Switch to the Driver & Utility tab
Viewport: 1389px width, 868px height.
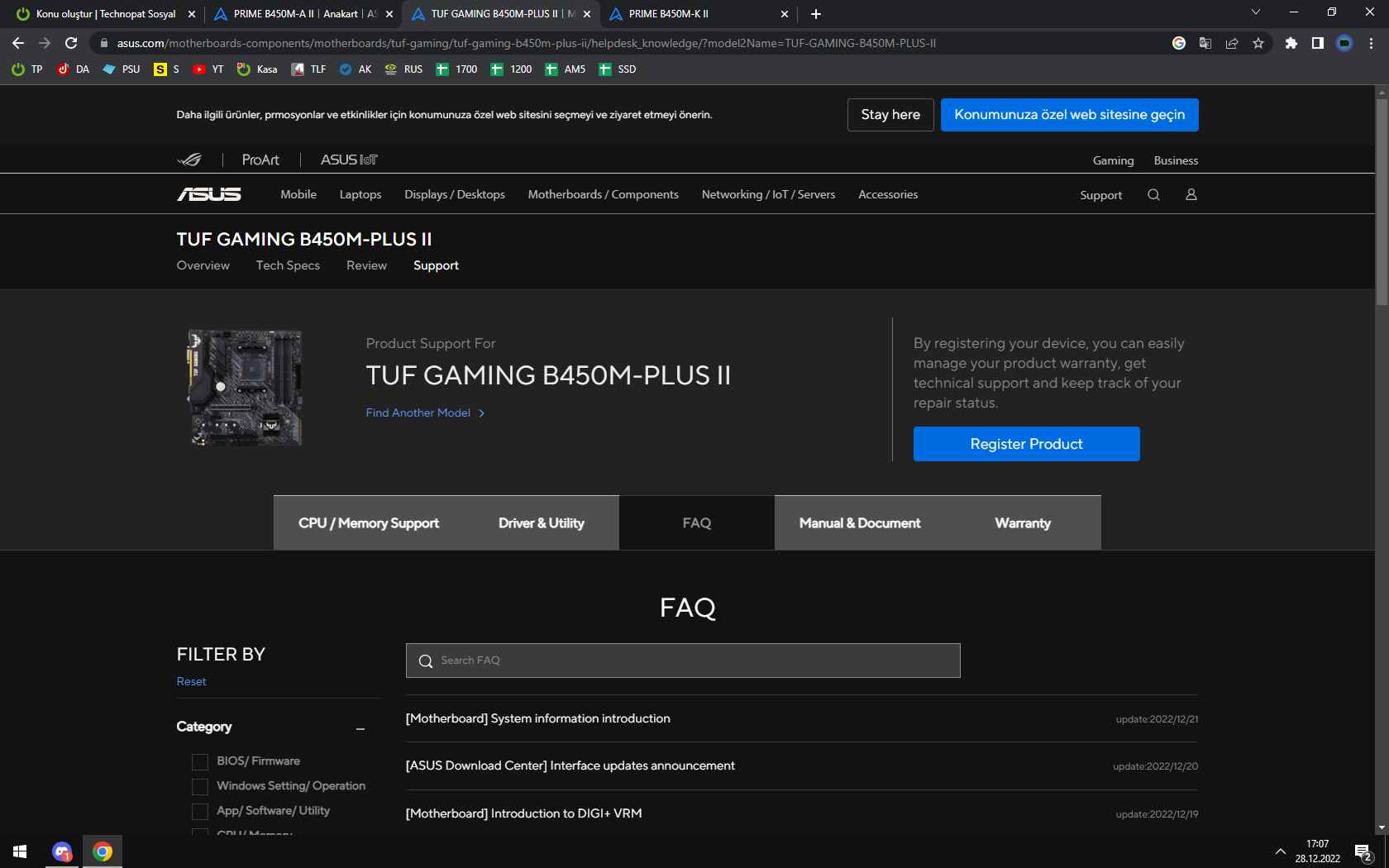coord(541,523)
